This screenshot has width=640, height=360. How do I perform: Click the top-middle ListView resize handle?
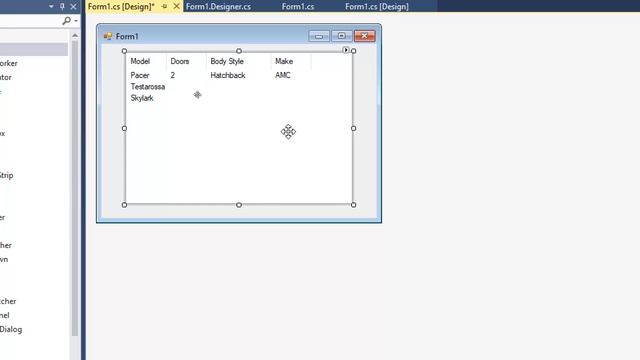[239, 51]
